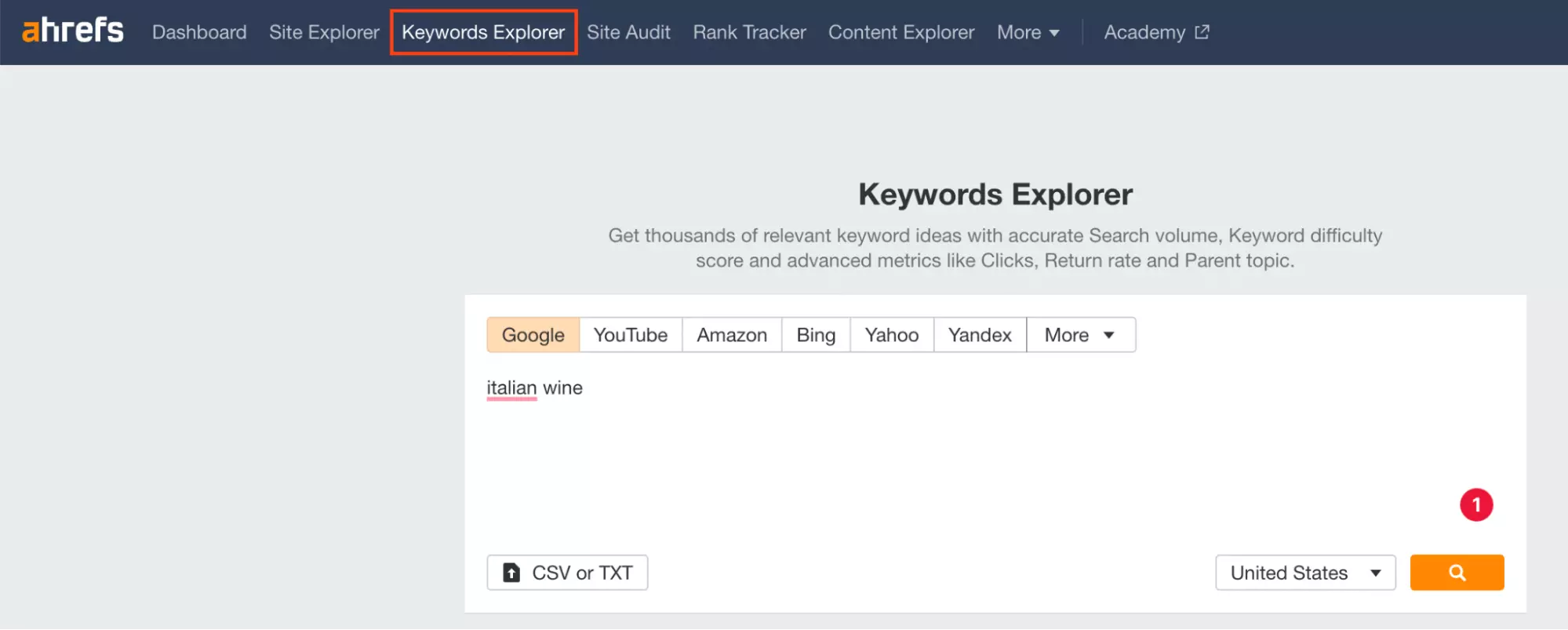Switch to the YouTube tab

tap(631, 335)
